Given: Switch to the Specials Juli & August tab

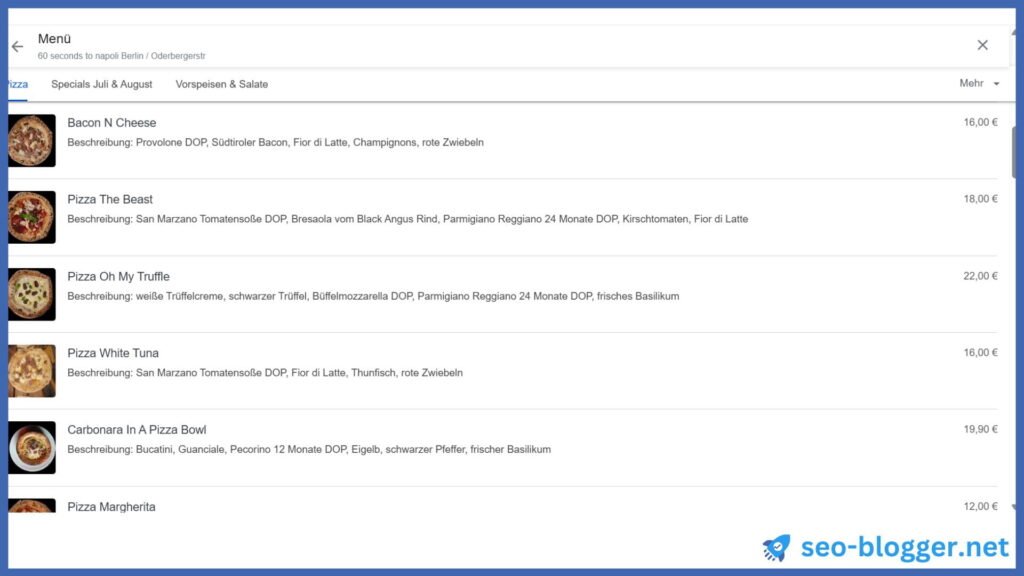Looking at the screenshot, I should 102,84.
